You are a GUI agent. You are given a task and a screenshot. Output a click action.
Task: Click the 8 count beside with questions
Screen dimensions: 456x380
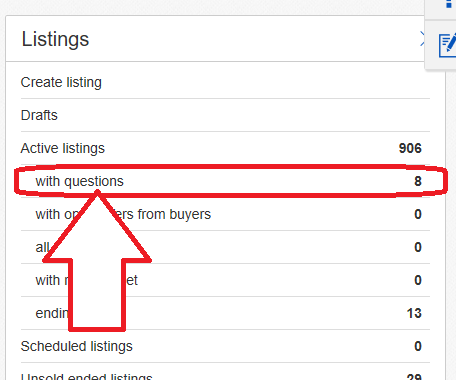[418, 181]
